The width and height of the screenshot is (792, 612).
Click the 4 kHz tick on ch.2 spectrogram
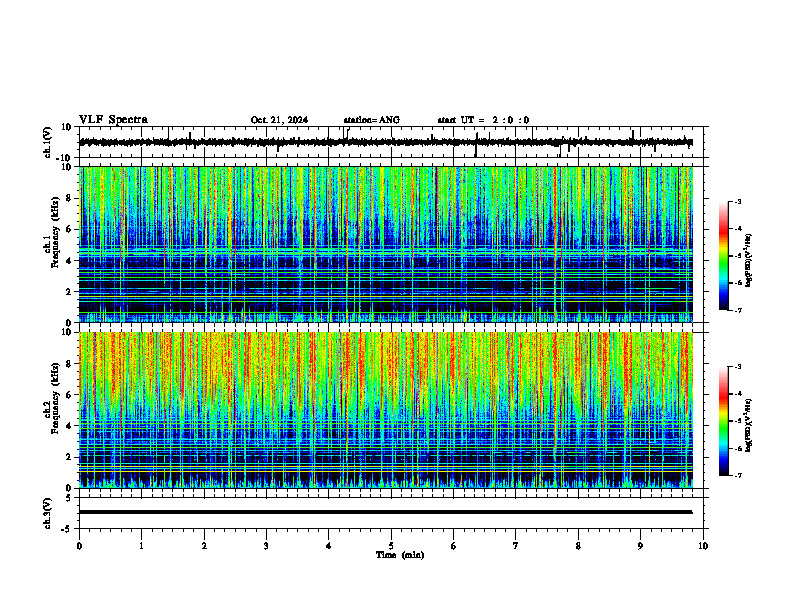pos(70,426)
